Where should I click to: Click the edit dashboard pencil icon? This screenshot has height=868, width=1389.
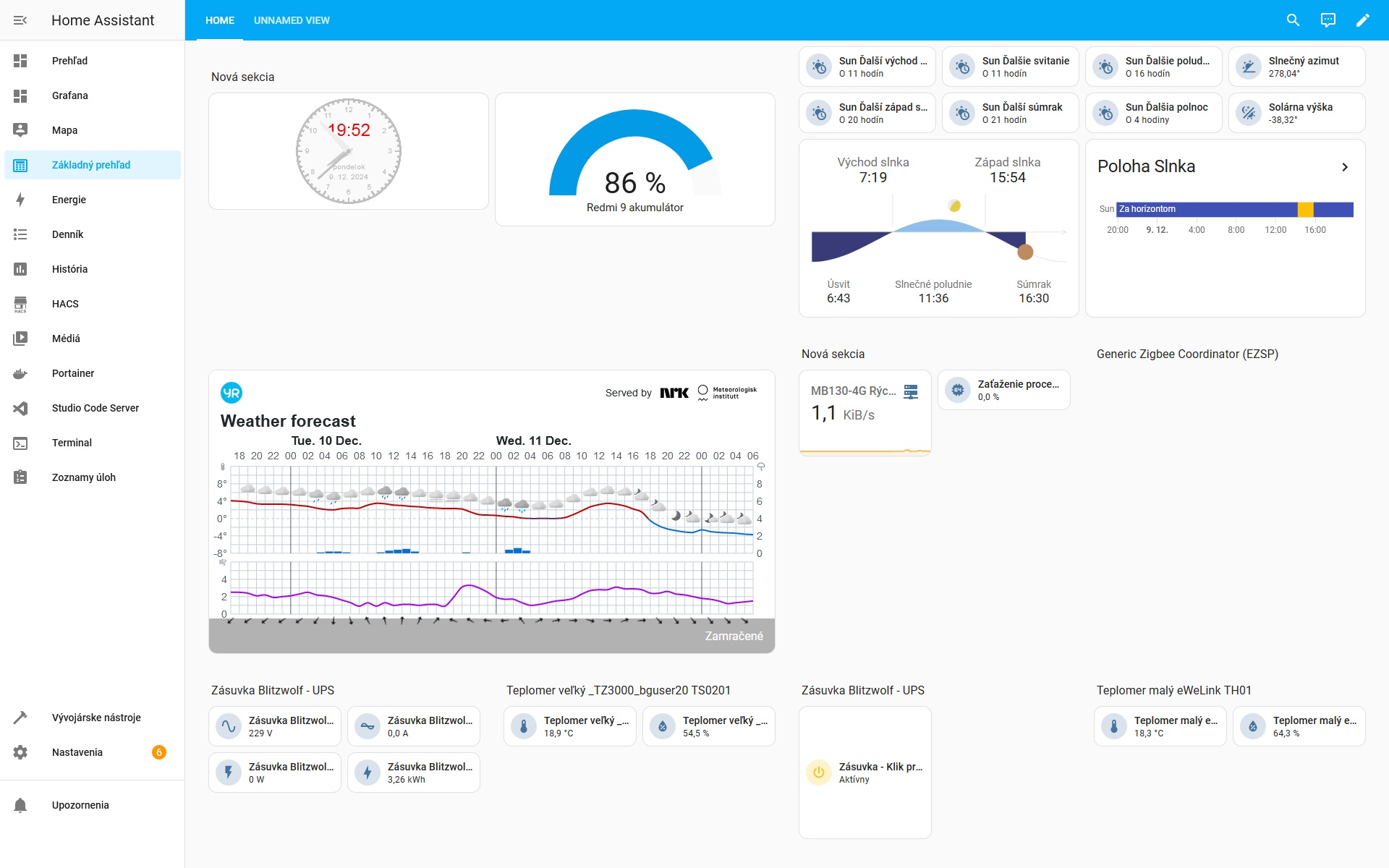coord(1362,20)
